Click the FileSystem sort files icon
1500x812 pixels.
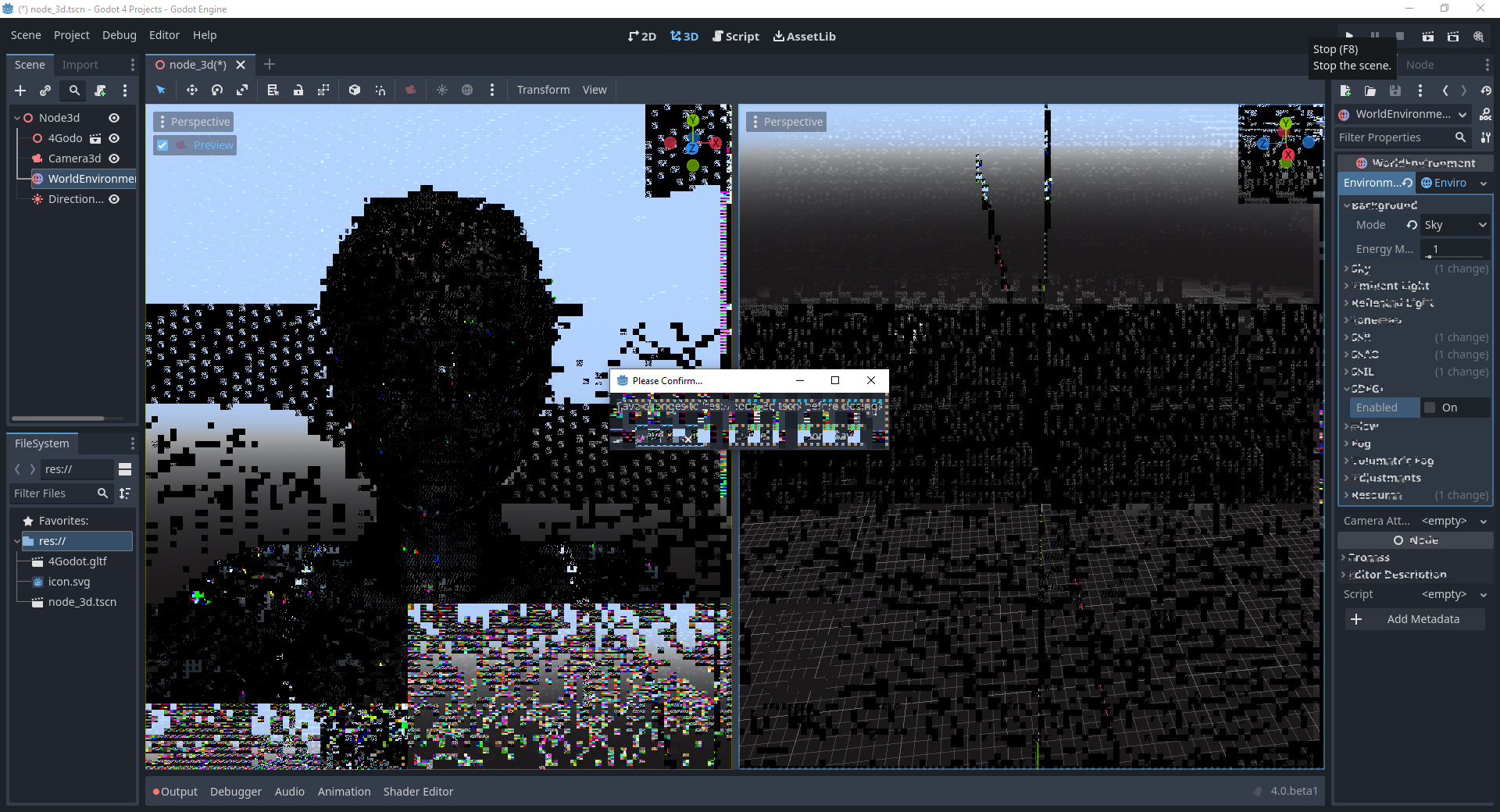click(125, 493)
